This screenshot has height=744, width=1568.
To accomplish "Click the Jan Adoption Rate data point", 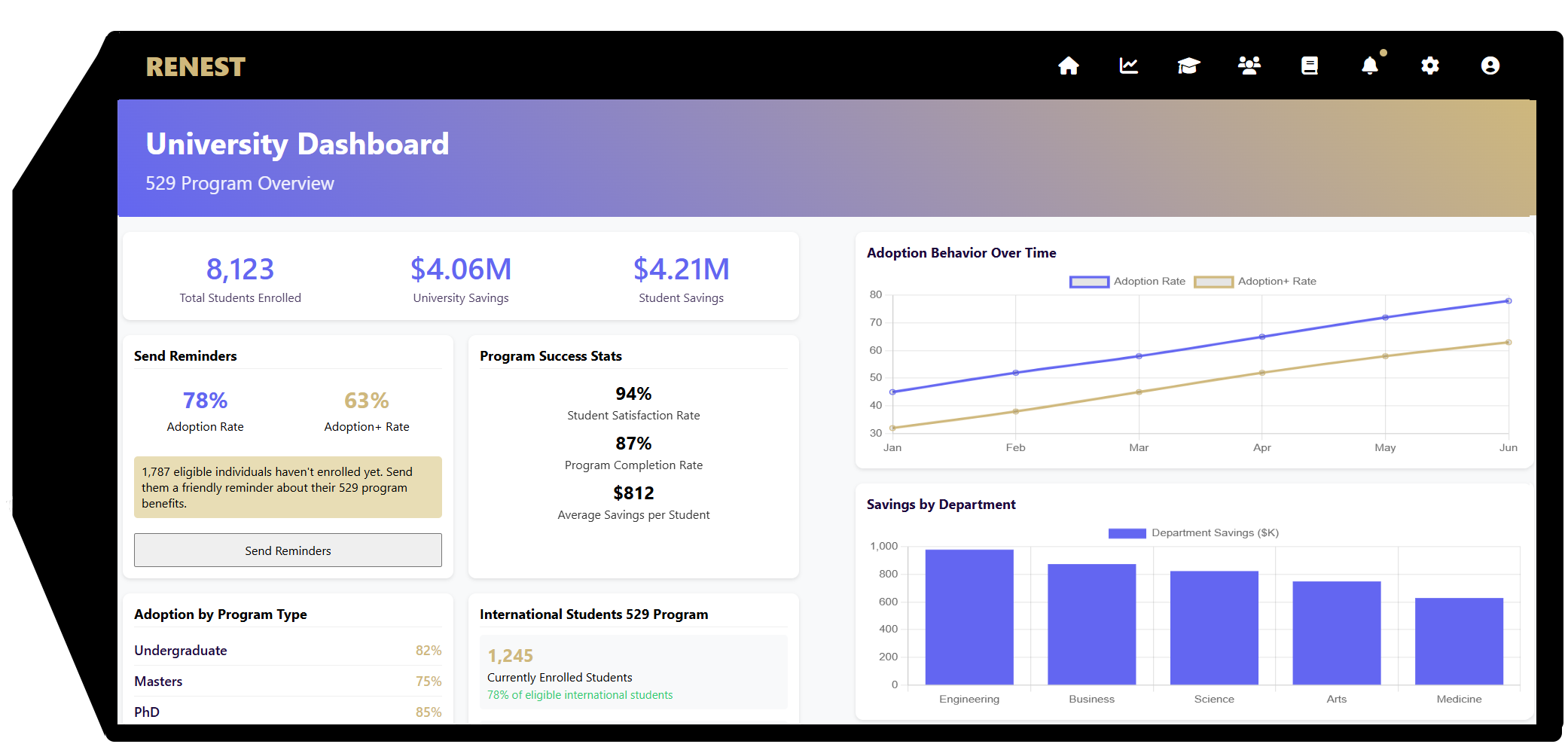I will click(892, 392).
